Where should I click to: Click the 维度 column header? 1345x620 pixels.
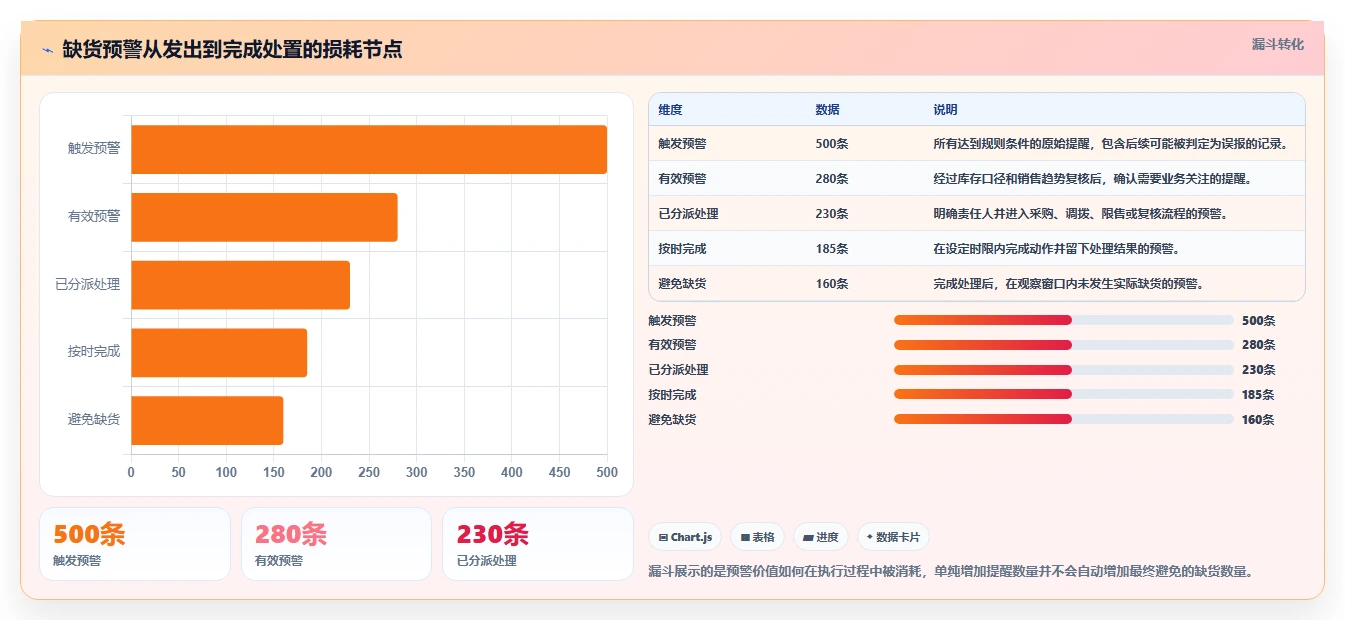670,110
